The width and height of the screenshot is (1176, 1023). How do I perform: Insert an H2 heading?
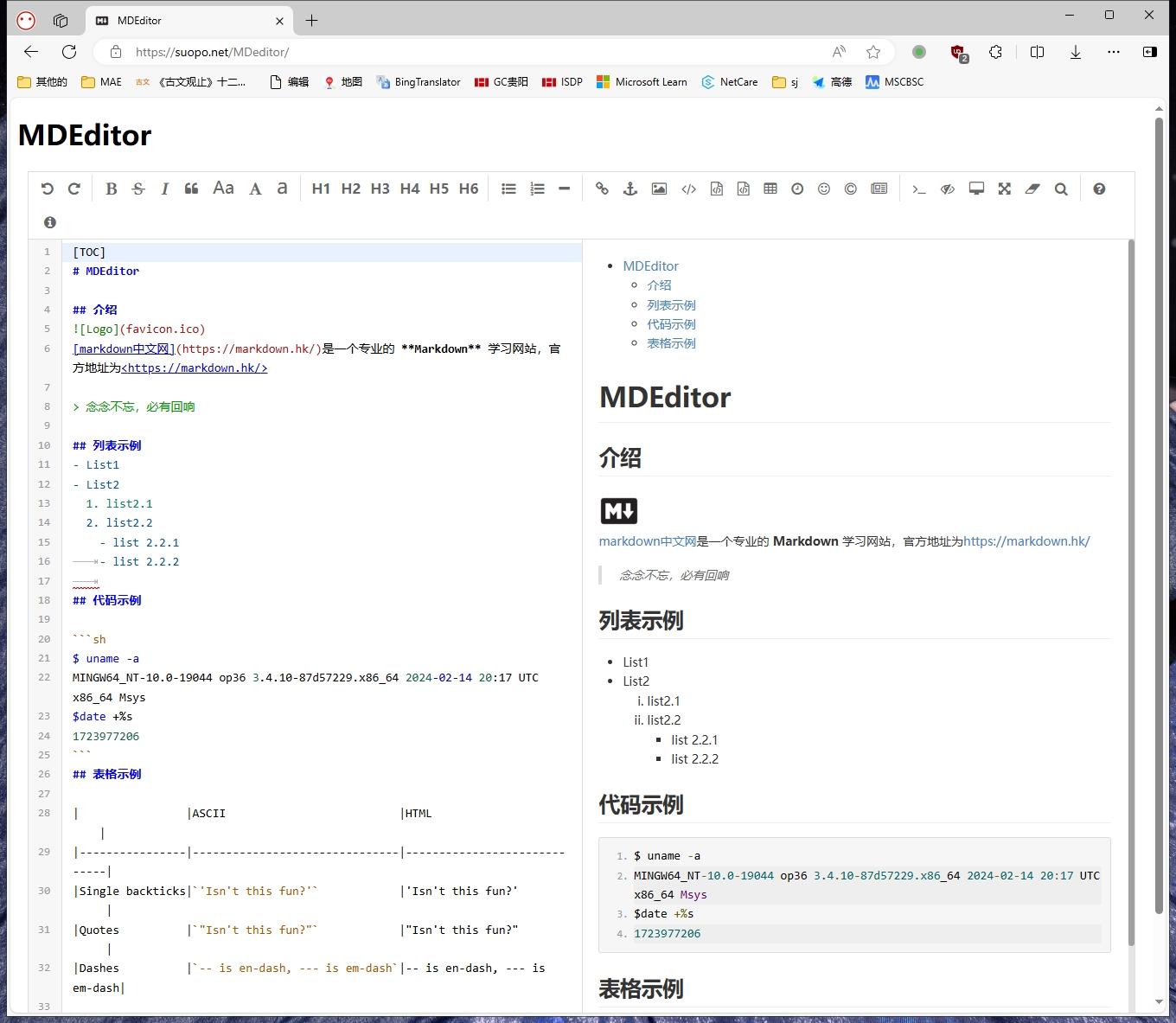350,189
